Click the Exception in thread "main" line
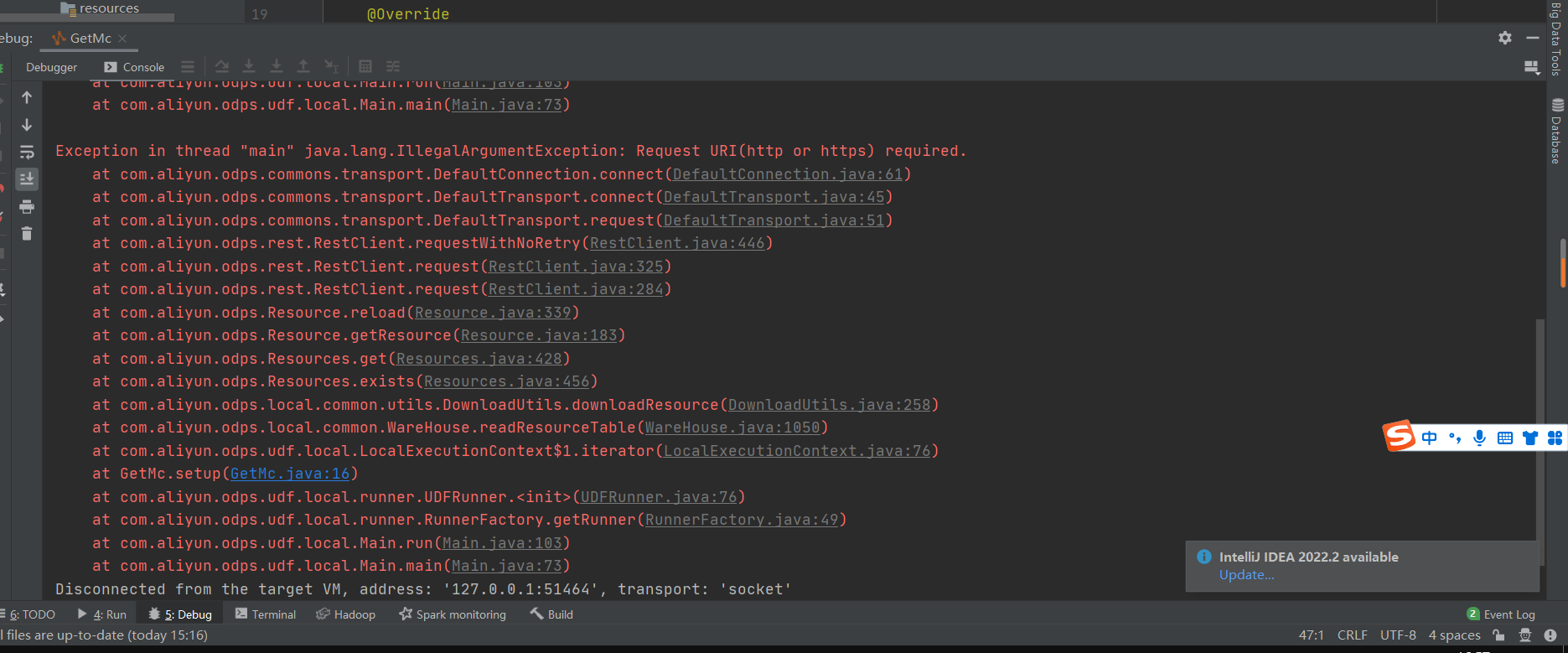This screenshot has height=653, width=1568. (511, 151)
